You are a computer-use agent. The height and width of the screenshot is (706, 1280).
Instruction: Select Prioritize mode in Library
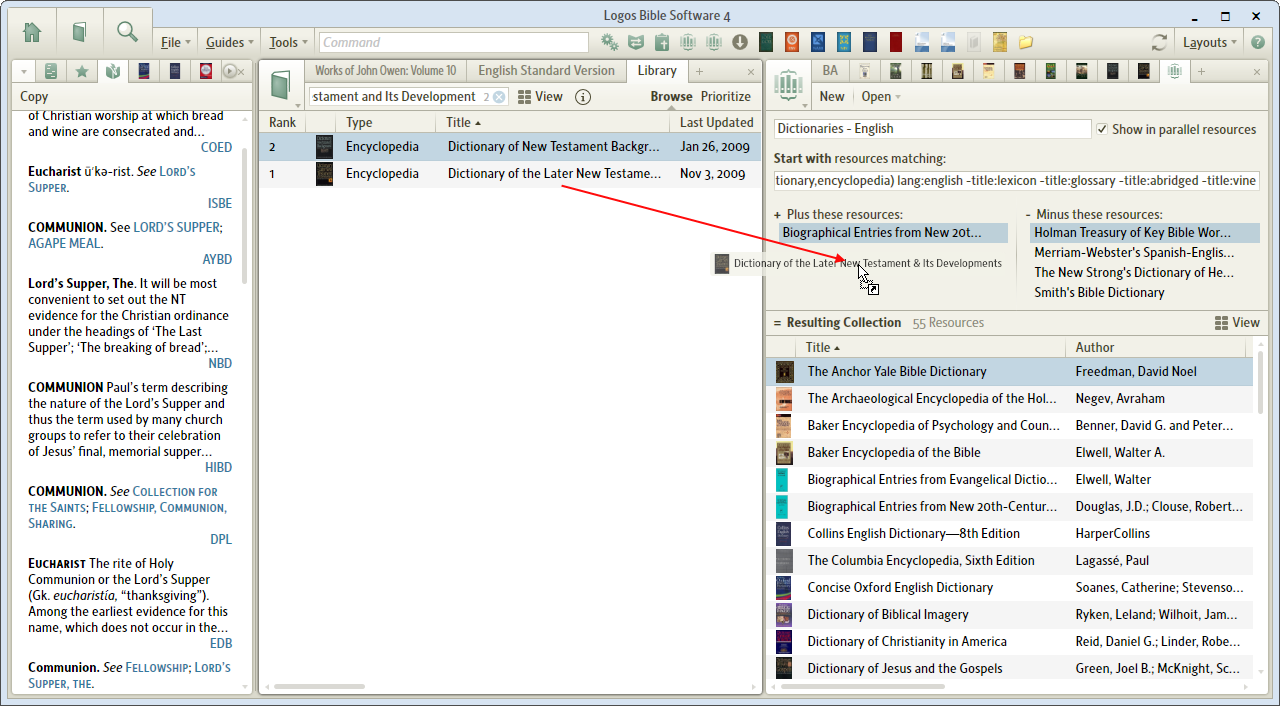click(x=726, y=96)
